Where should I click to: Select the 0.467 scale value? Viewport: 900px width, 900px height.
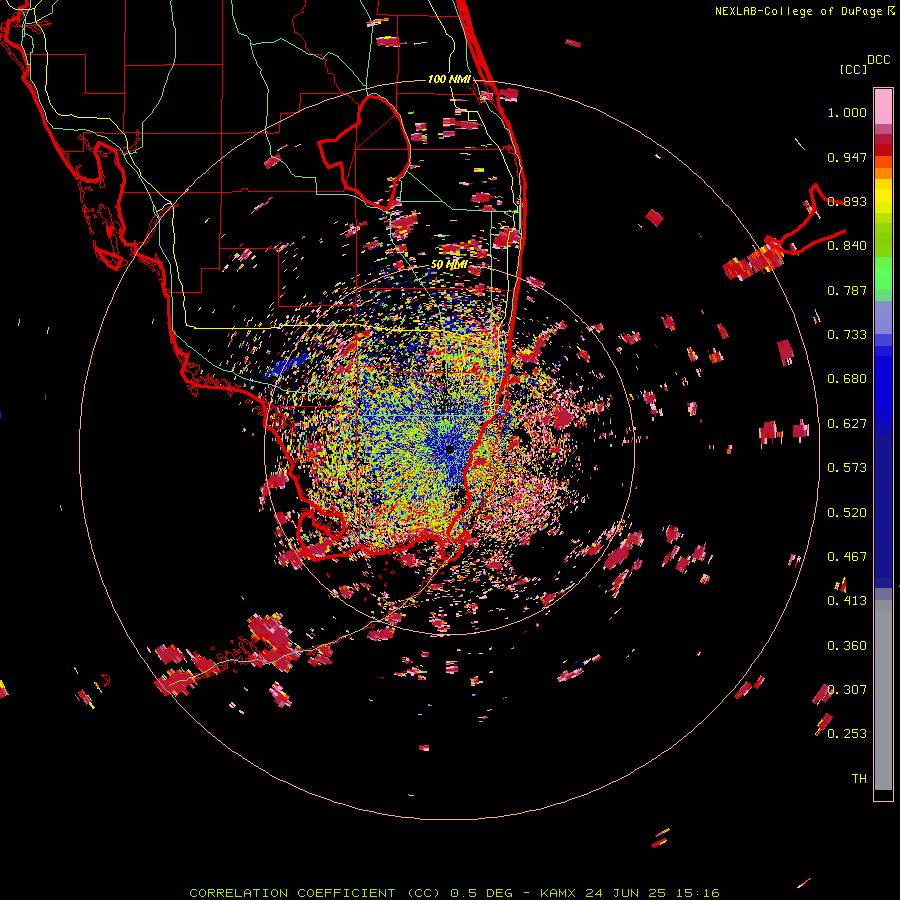[847, 557]
